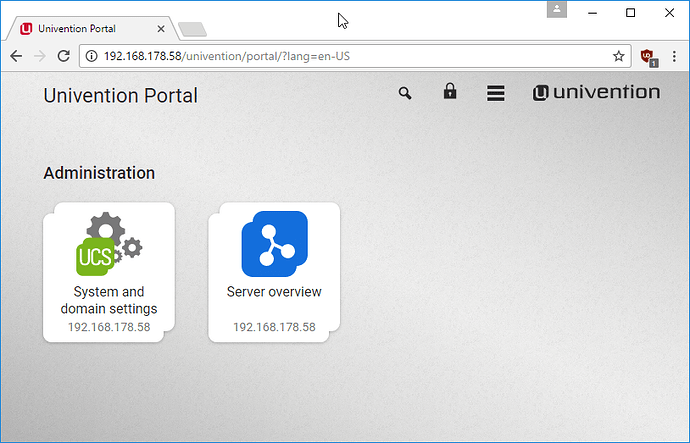Image resolution: width=690 pixels, height=443 pixels.
Task: Open Chrome's three-dot menu
Action: [674, 56]
